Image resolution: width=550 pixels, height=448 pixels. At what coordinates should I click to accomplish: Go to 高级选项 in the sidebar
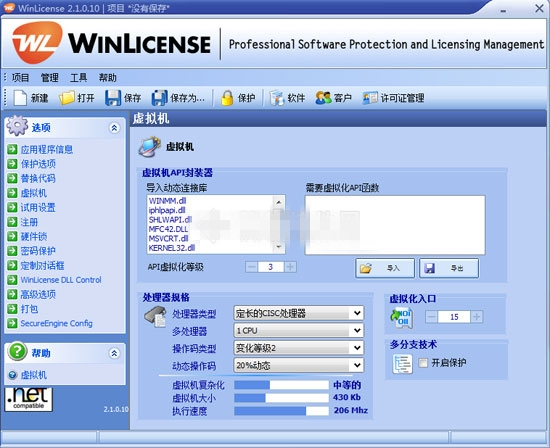38,294
